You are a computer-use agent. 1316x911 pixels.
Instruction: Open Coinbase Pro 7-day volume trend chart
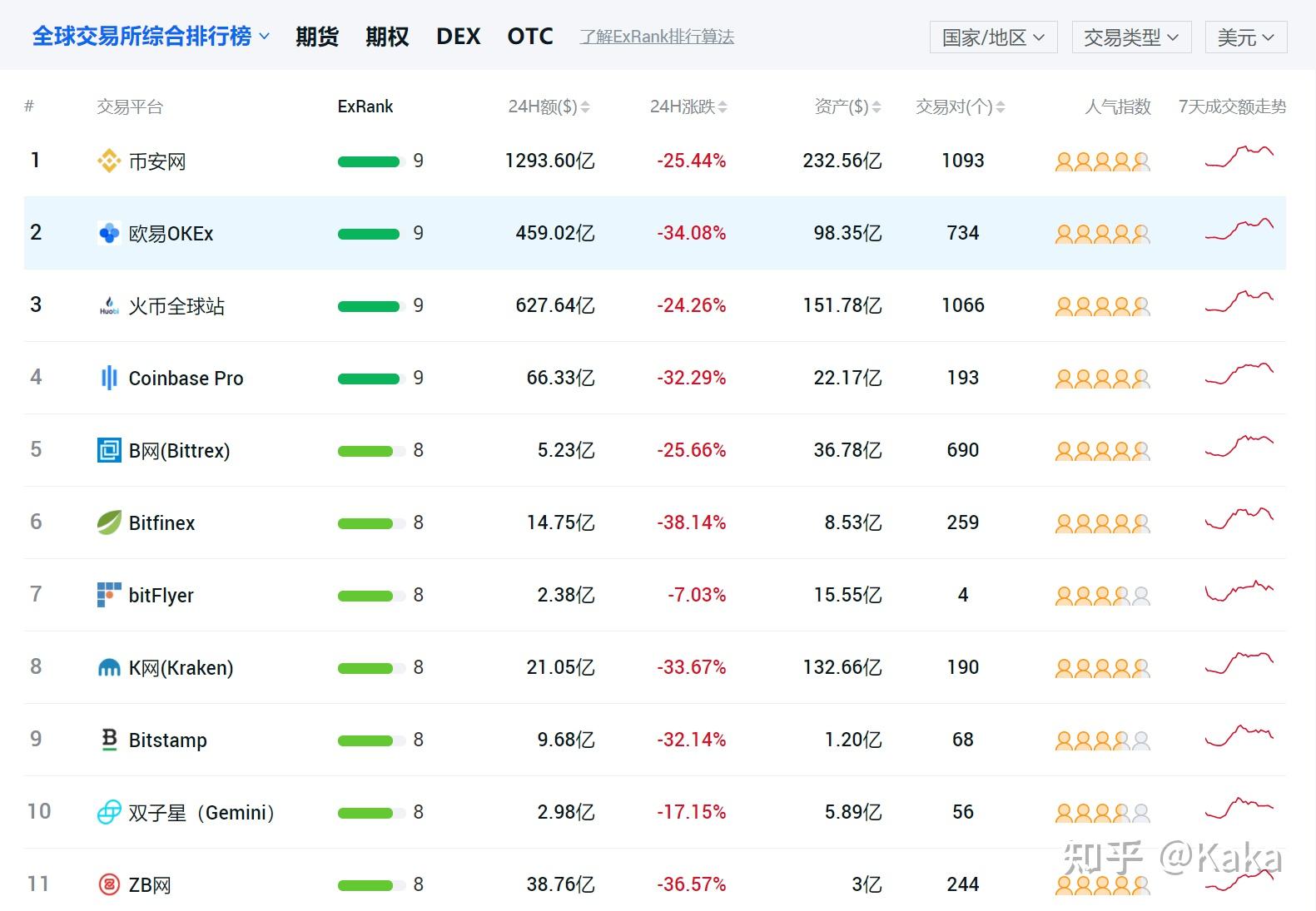(1239, 374)
